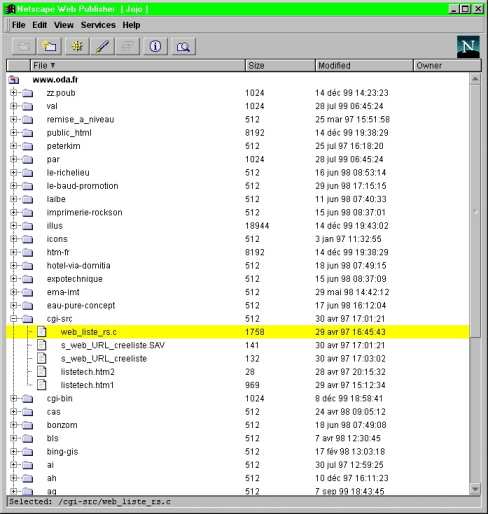Click the listetech.htm2 file icon
The image size is (488, 514).
pos(42,371)
